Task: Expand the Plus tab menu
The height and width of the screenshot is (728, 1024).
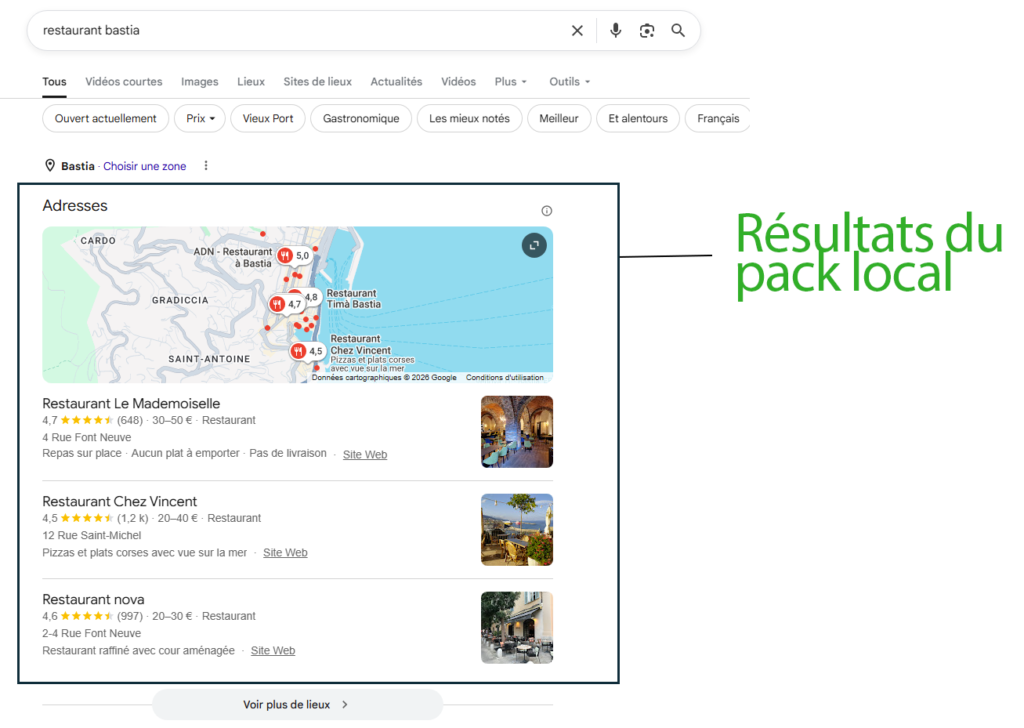Action: (x=510, y=82)
